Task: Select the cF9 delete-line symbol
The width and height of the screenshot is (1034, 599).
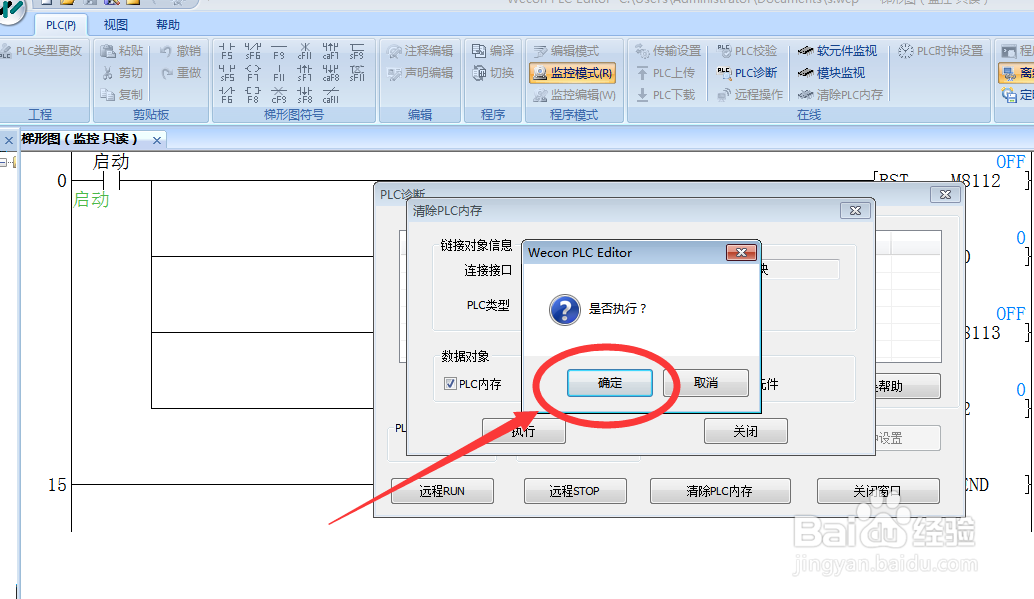Action: click(279, 95)
